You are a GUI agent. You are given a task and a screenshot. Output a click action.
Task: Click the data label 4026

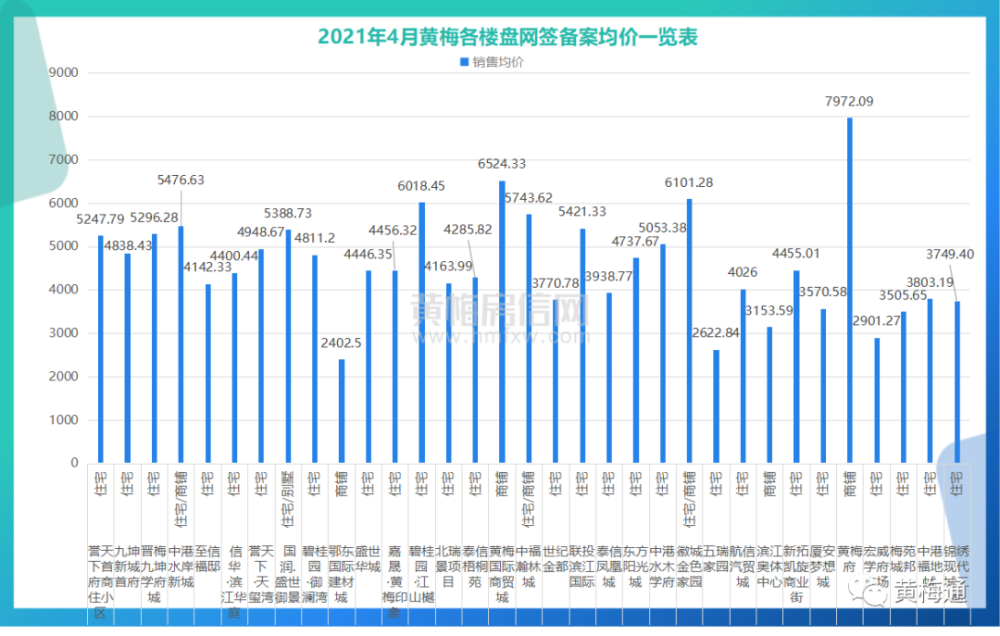742,272
